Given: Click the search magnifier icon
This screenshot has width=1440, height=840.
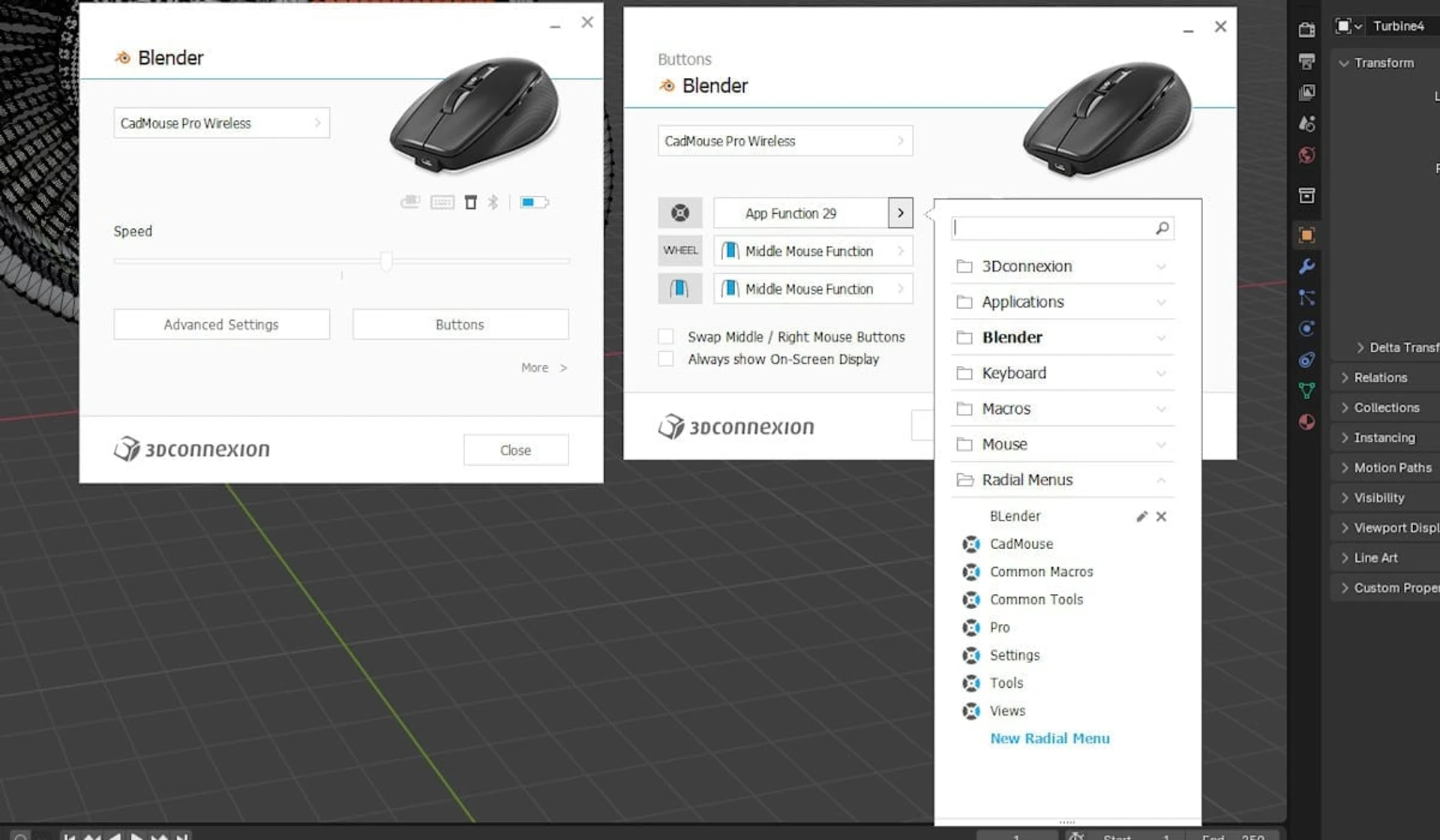Looking at the screenshot, I should (1162, 228).
